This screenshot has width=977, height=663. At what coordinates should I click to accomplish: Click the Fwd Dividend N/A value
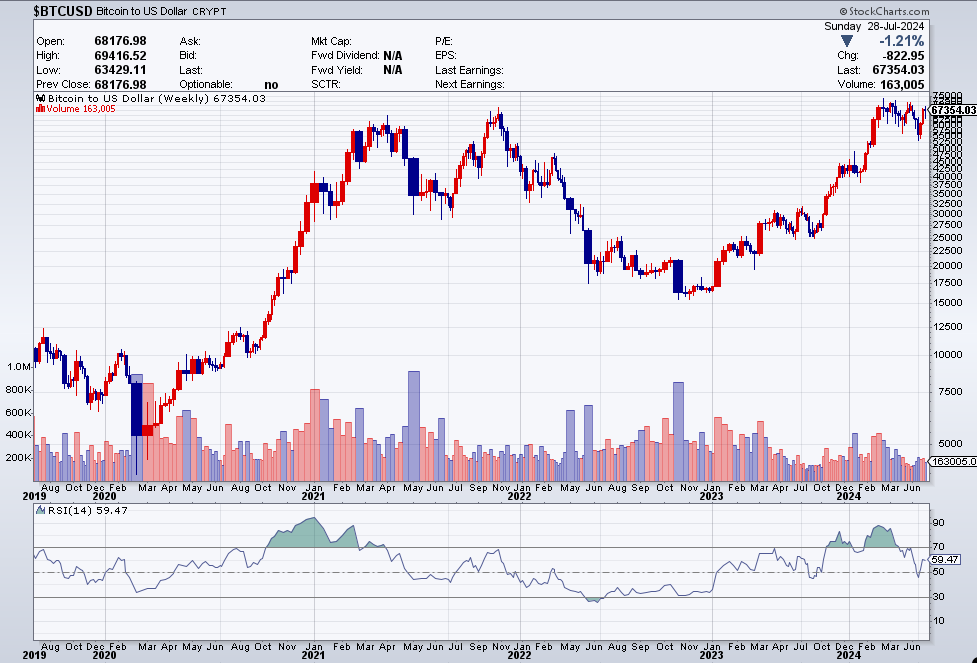(x=393, y=55)
